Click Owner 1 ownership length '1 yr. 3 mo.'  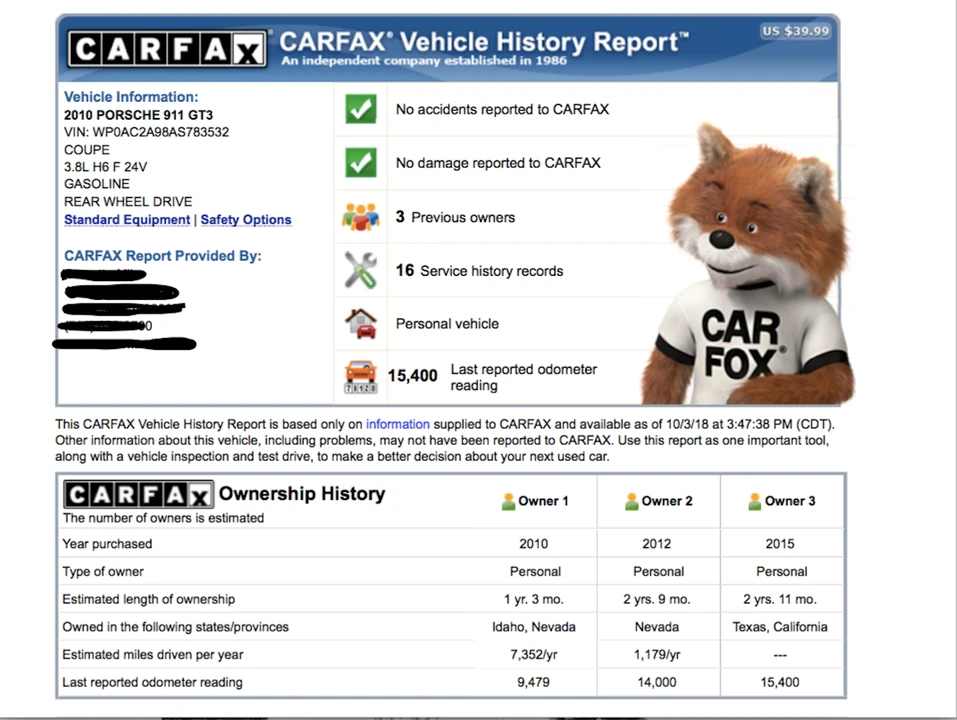point(534,599)
